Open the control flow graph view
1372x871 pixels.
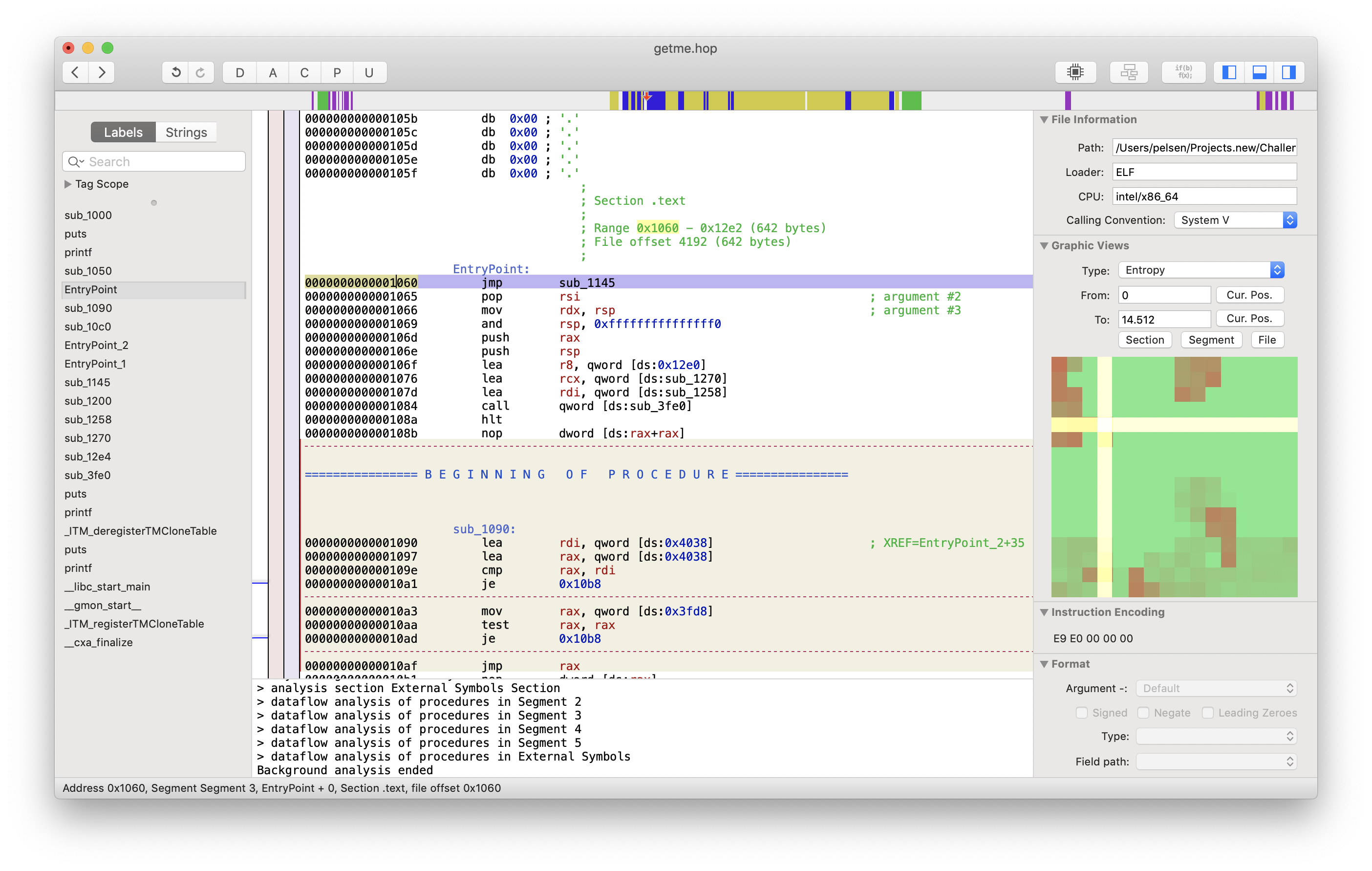tap(1128, 72)
